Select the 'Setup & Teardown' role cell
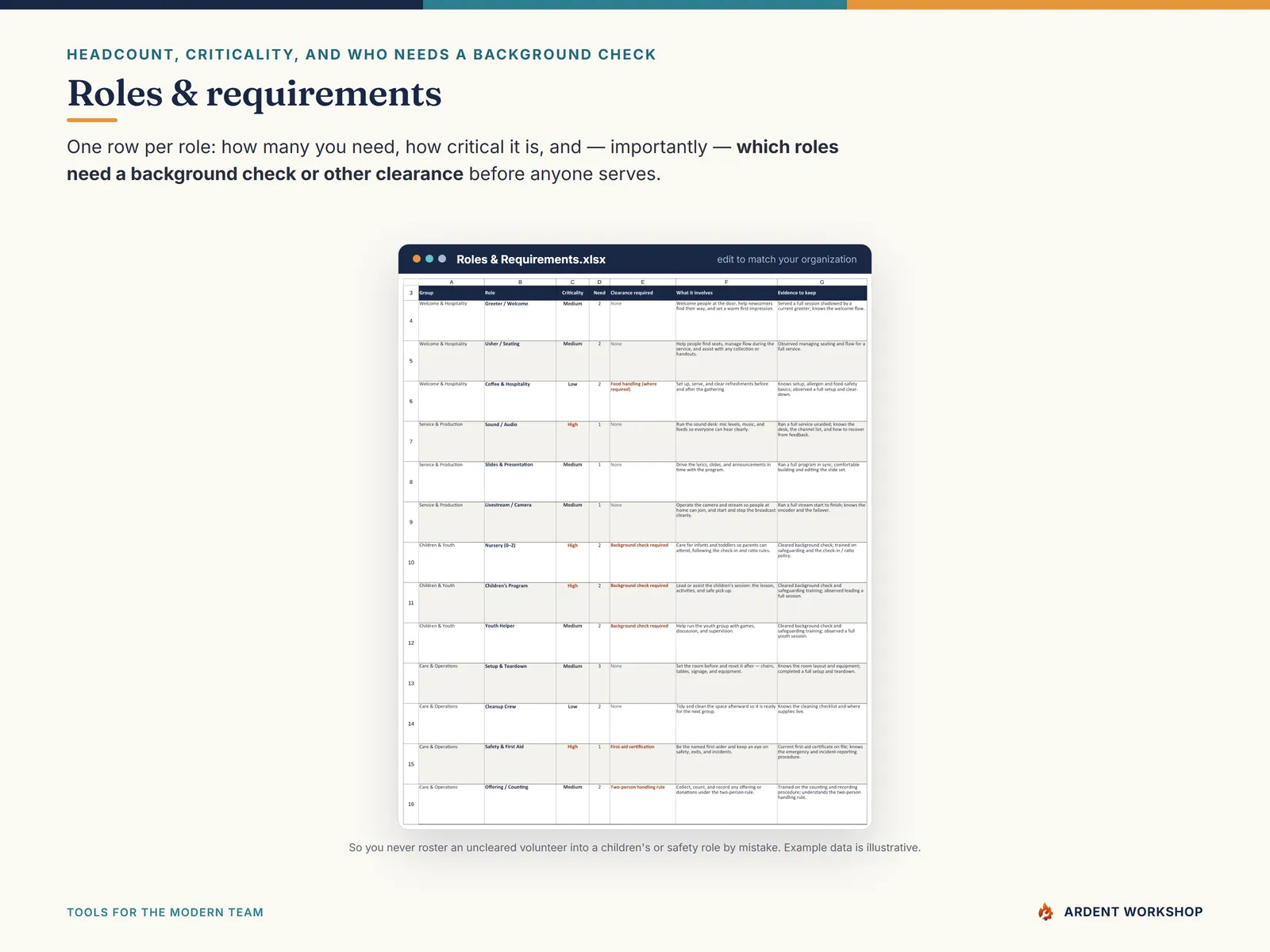 [520, 683]
